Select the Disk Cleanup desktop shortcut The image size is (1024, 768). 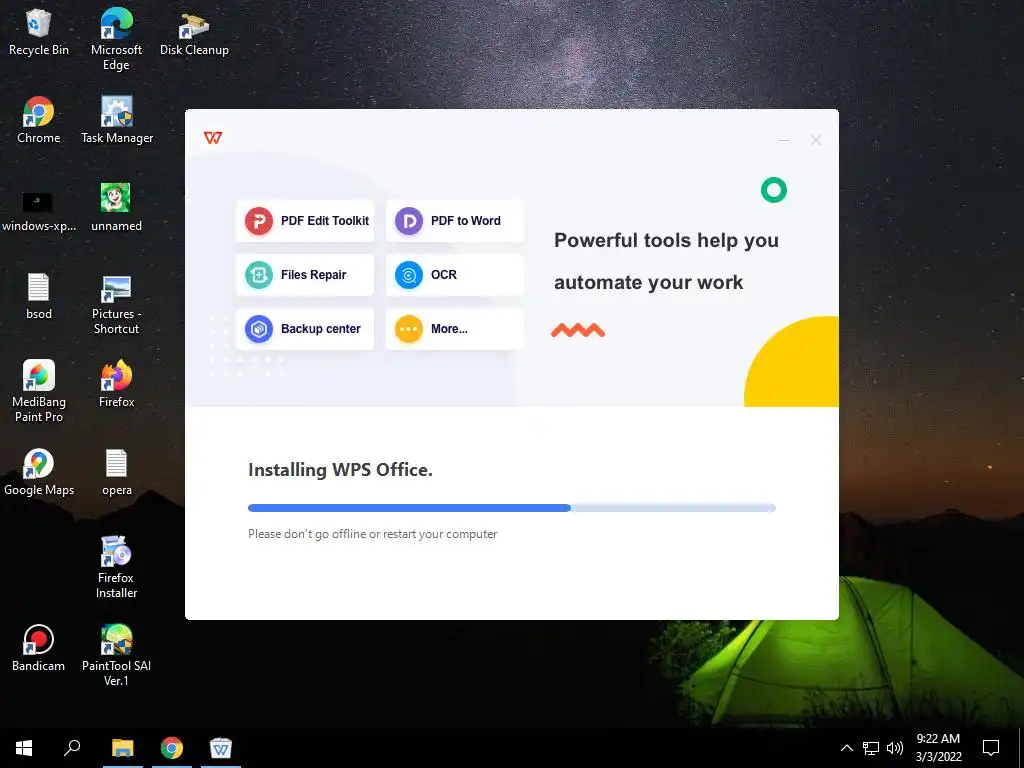[194, 33]
